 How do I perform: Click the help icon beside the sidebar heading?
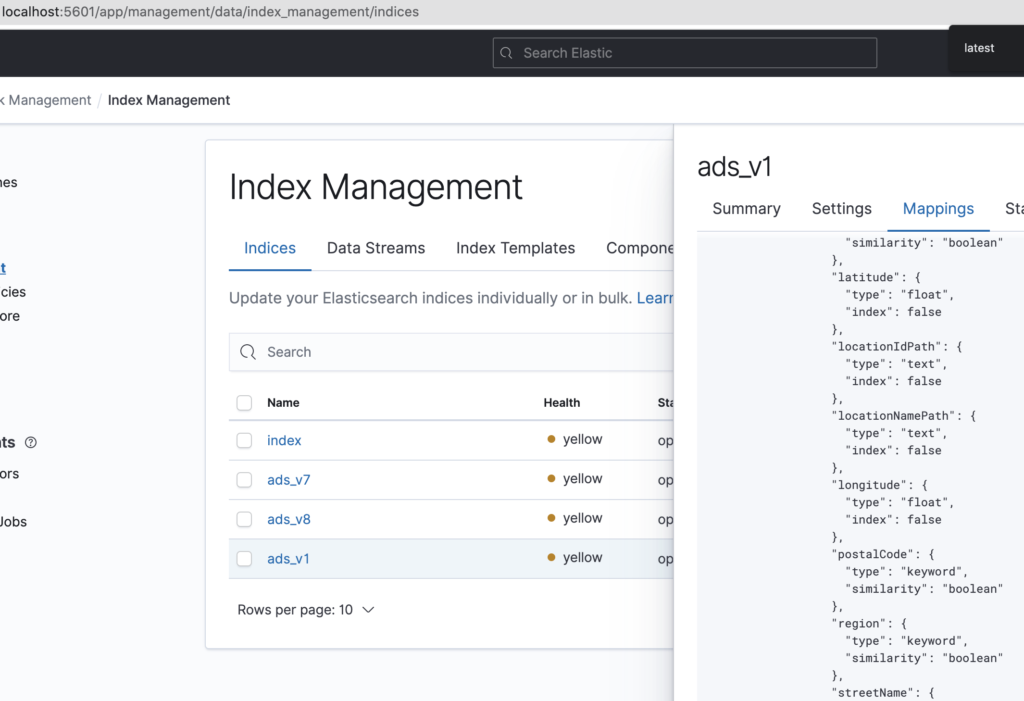[31, 442]
